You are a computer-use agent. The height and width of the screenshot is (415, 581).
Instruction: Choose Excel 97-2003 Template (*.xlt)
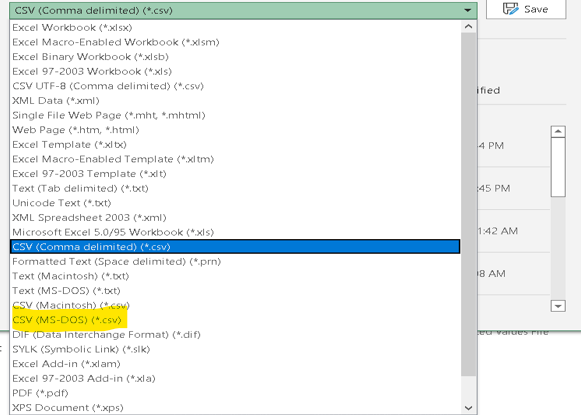coord(235,174)
